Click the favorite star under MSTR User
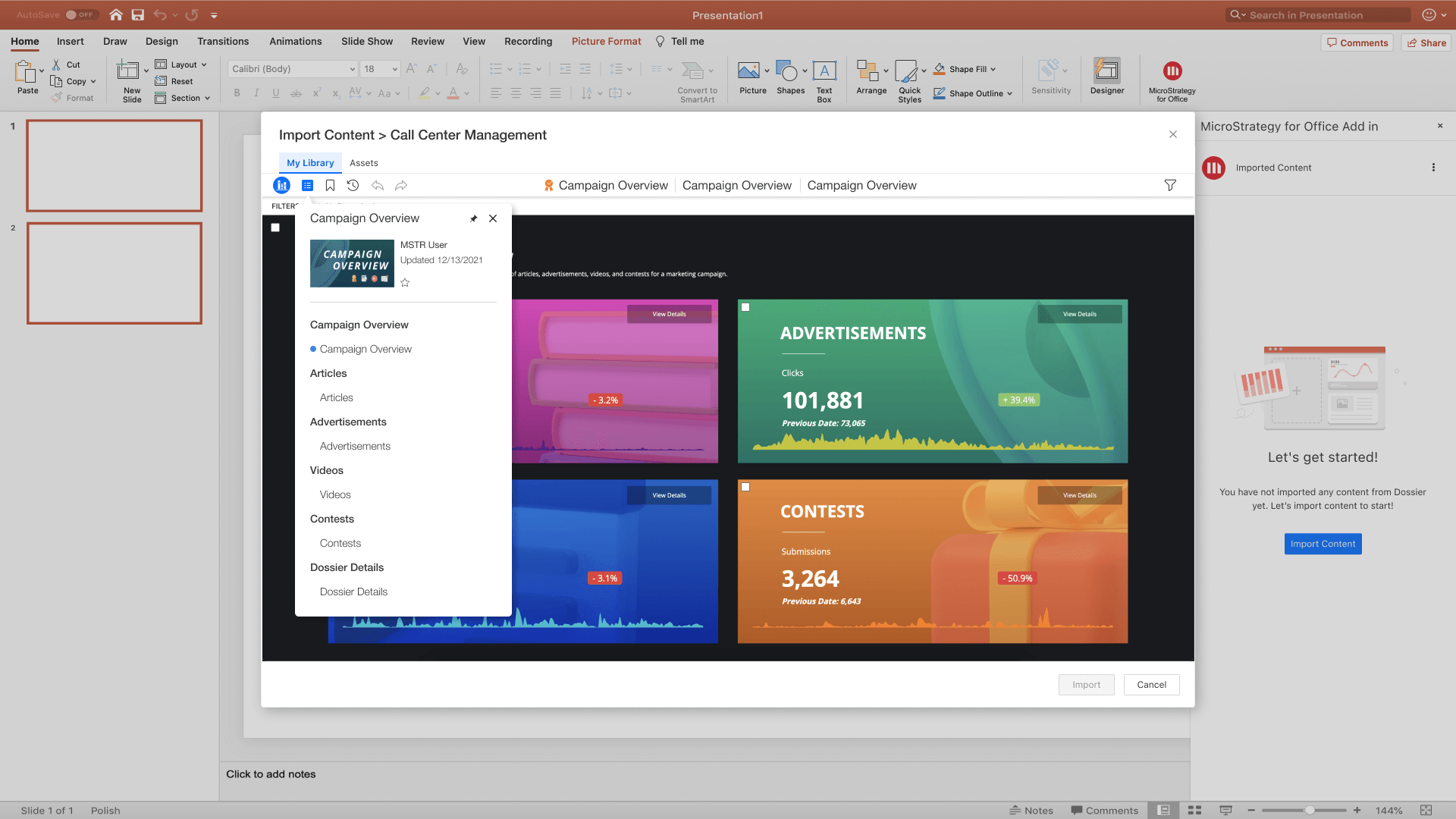The height and width of the screenshot is (819, 1456). pos(405,283)
